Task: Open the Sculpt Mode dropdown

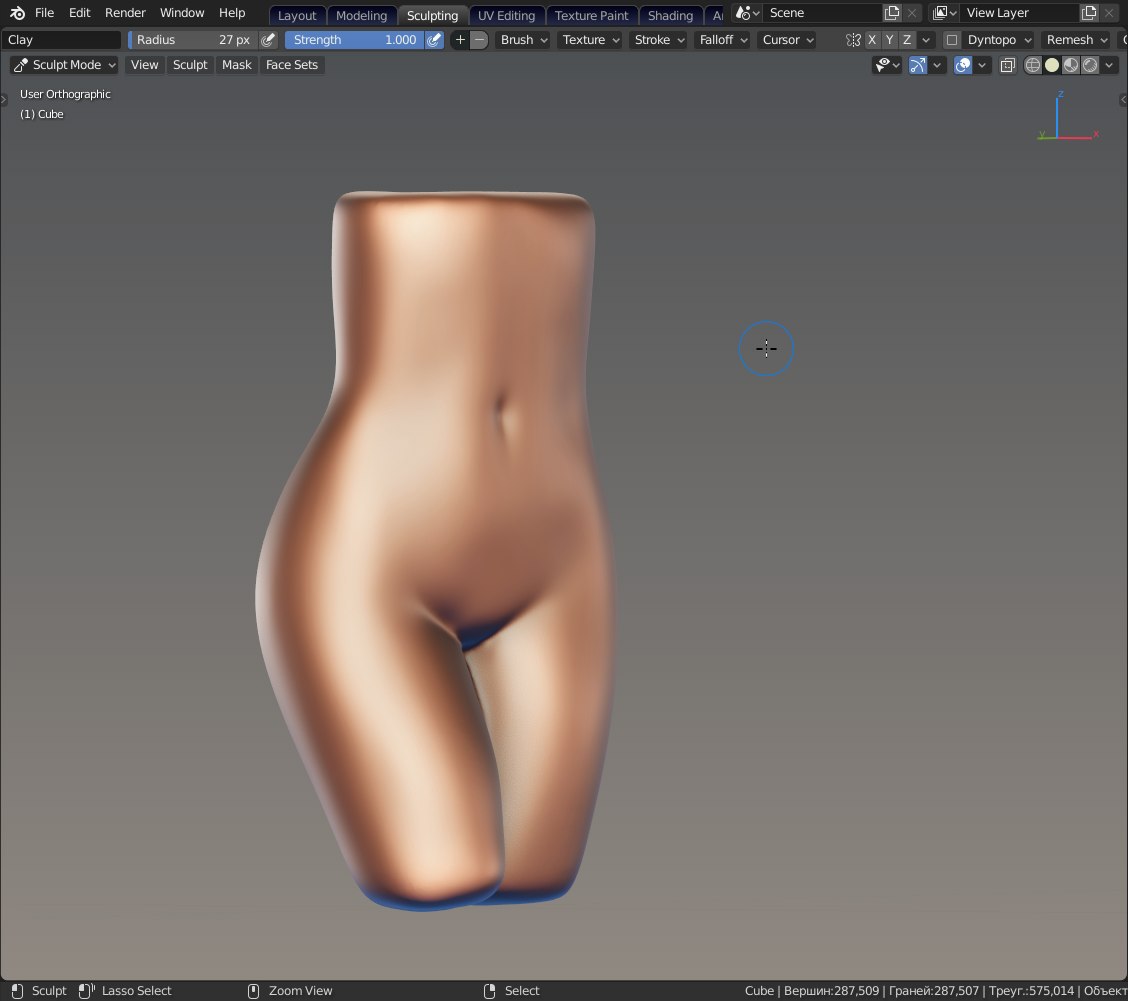Action: (64, 65)
